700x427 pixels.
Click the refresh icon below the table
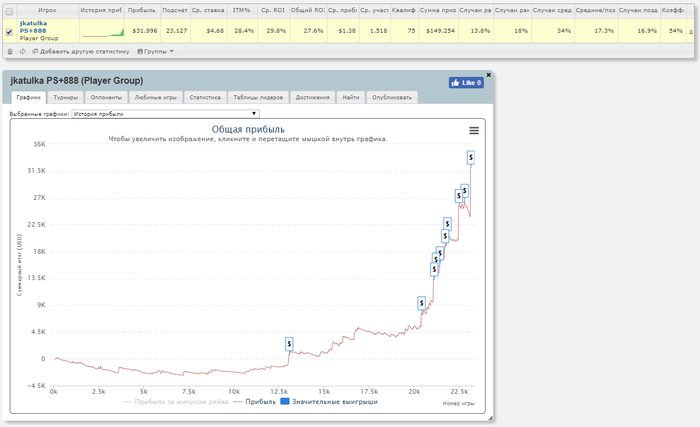pos(22,52)
